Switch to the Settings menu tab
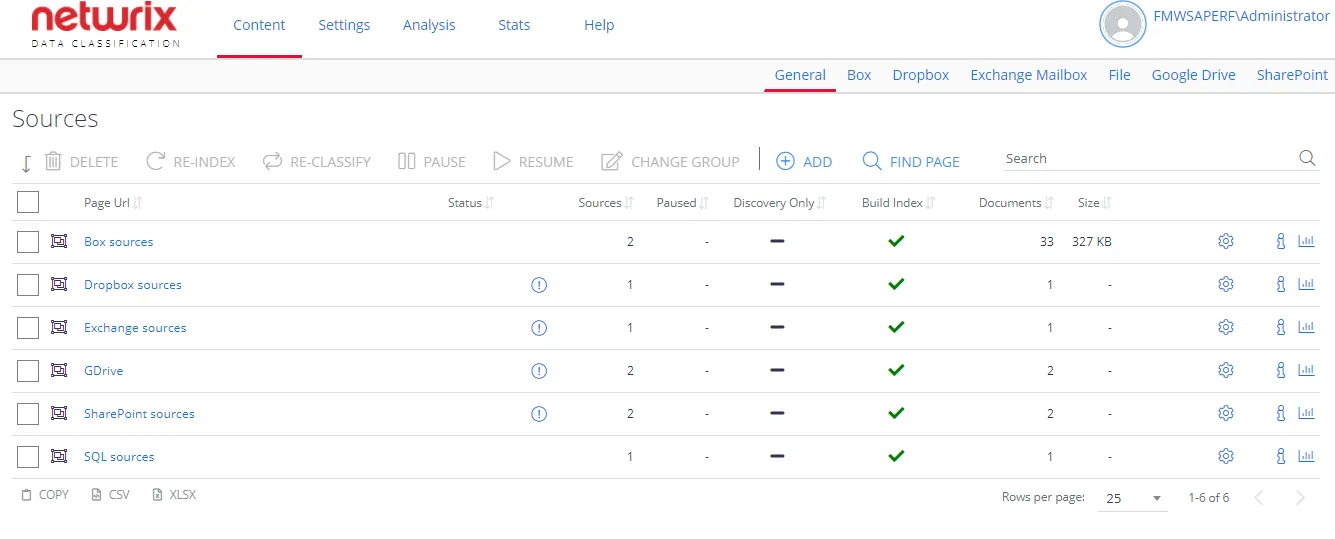Image resolution: width=1335 pixels, height=539 pixels. point(344,25)
